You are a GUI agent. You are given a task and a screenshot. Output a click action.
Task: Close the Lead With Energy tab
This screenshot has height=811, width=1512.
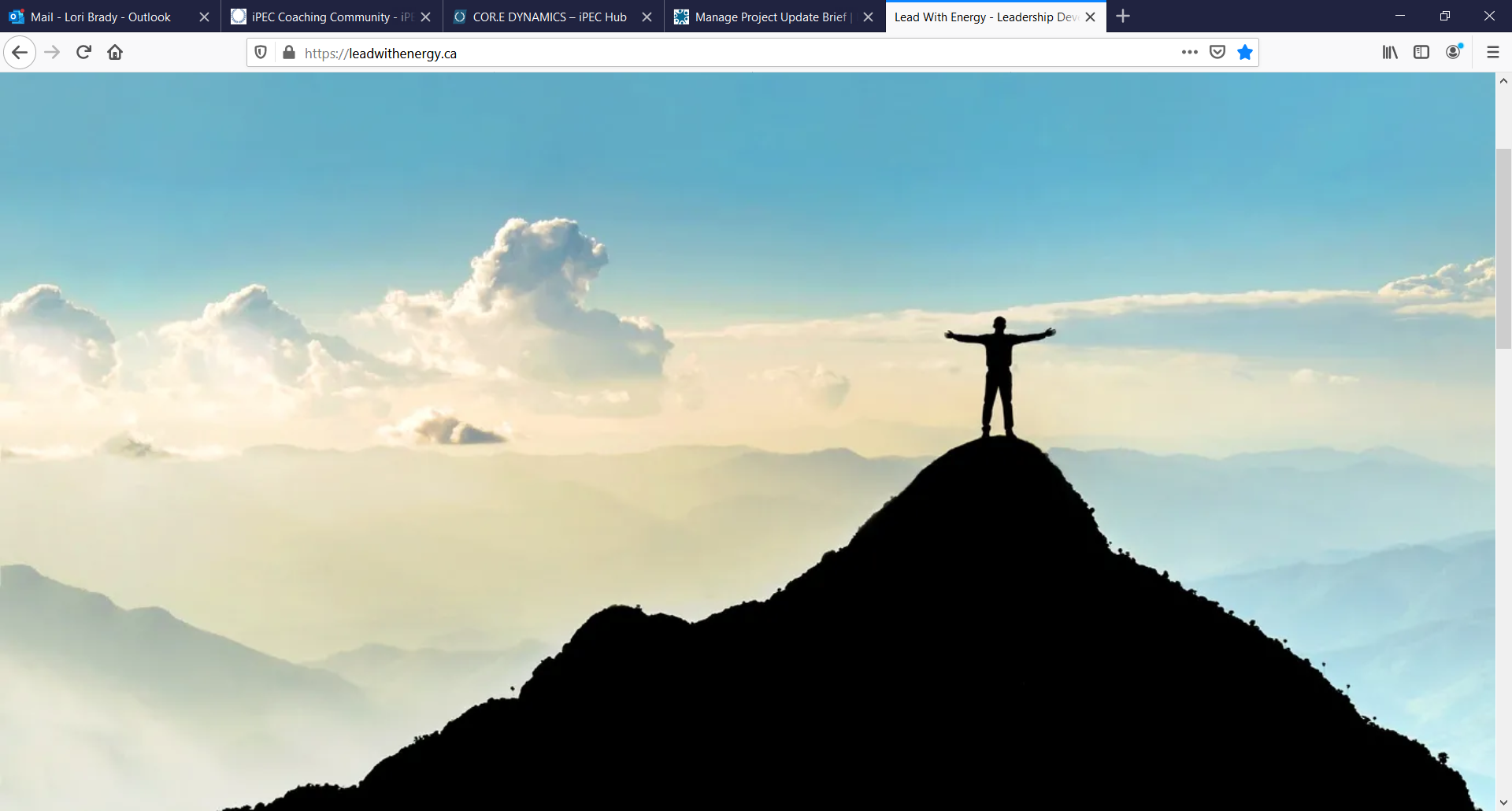[x=1091, y=17]
